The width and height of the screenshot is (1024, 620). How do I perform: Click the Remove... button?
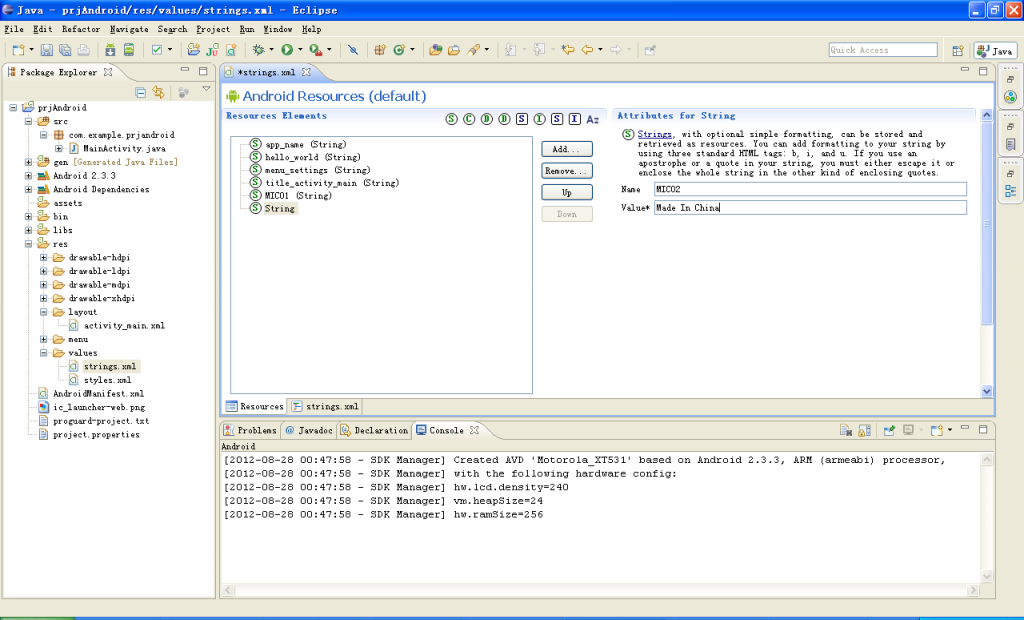567,171
